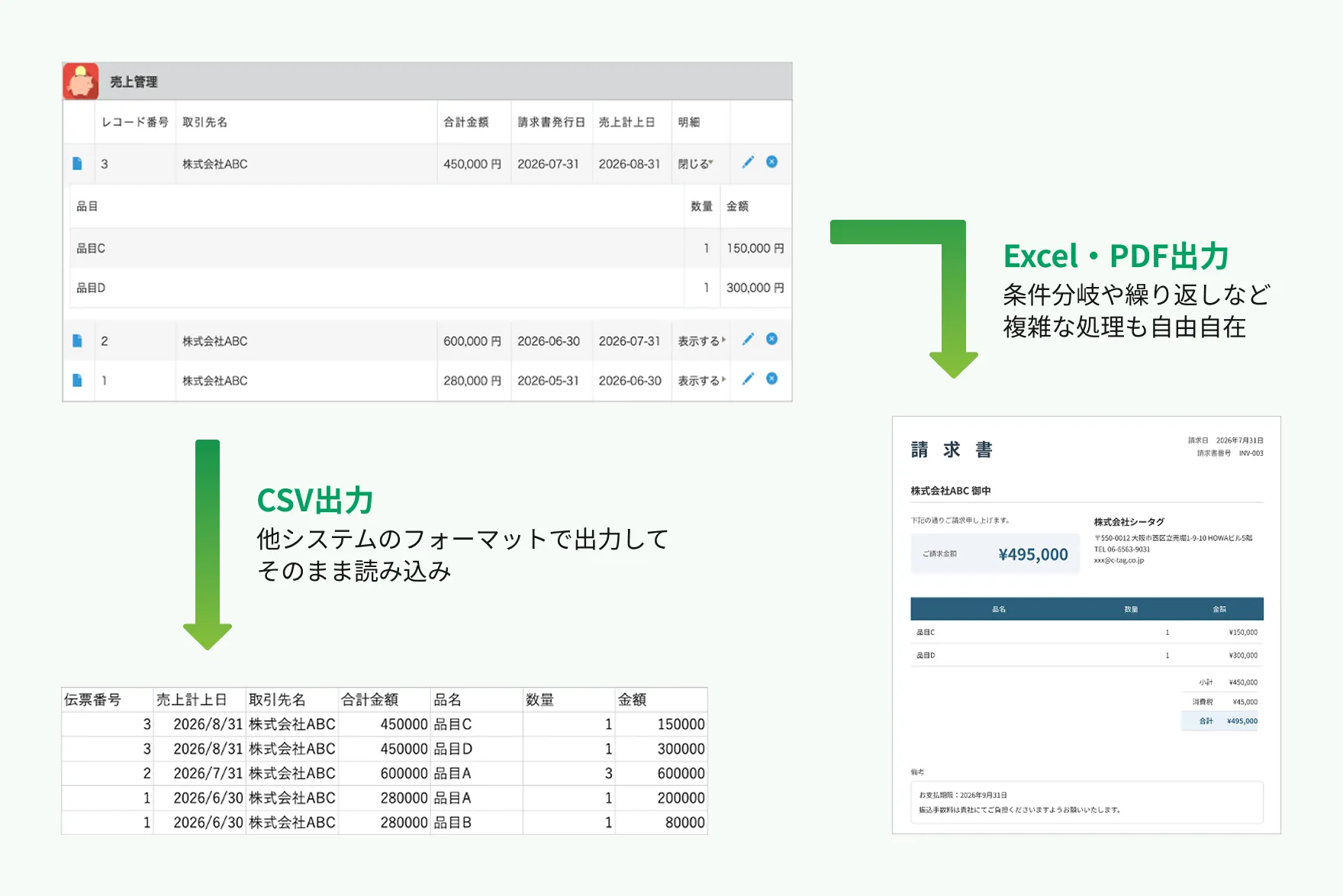1343x896 pixels.
Task: Click the 株式会社シータグ issuer name
Action: pyautogui.click(x=1129, y=522)
